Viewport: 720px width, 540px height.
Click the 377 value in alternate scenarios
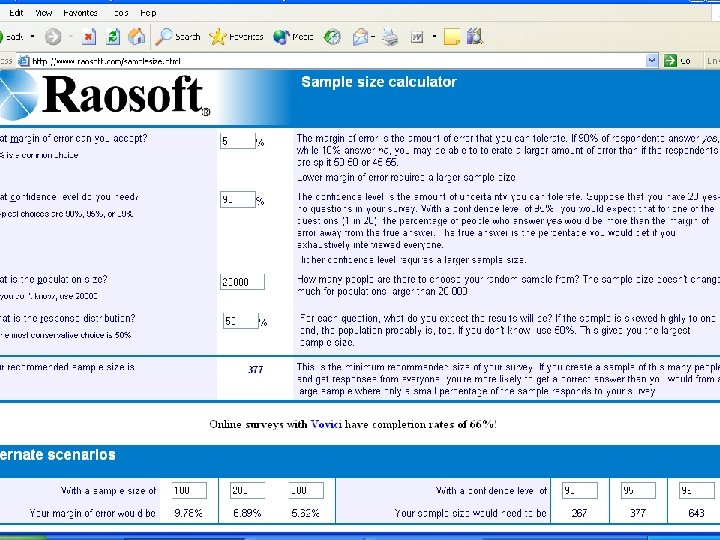pyautogui.click(x=638, y=513)
